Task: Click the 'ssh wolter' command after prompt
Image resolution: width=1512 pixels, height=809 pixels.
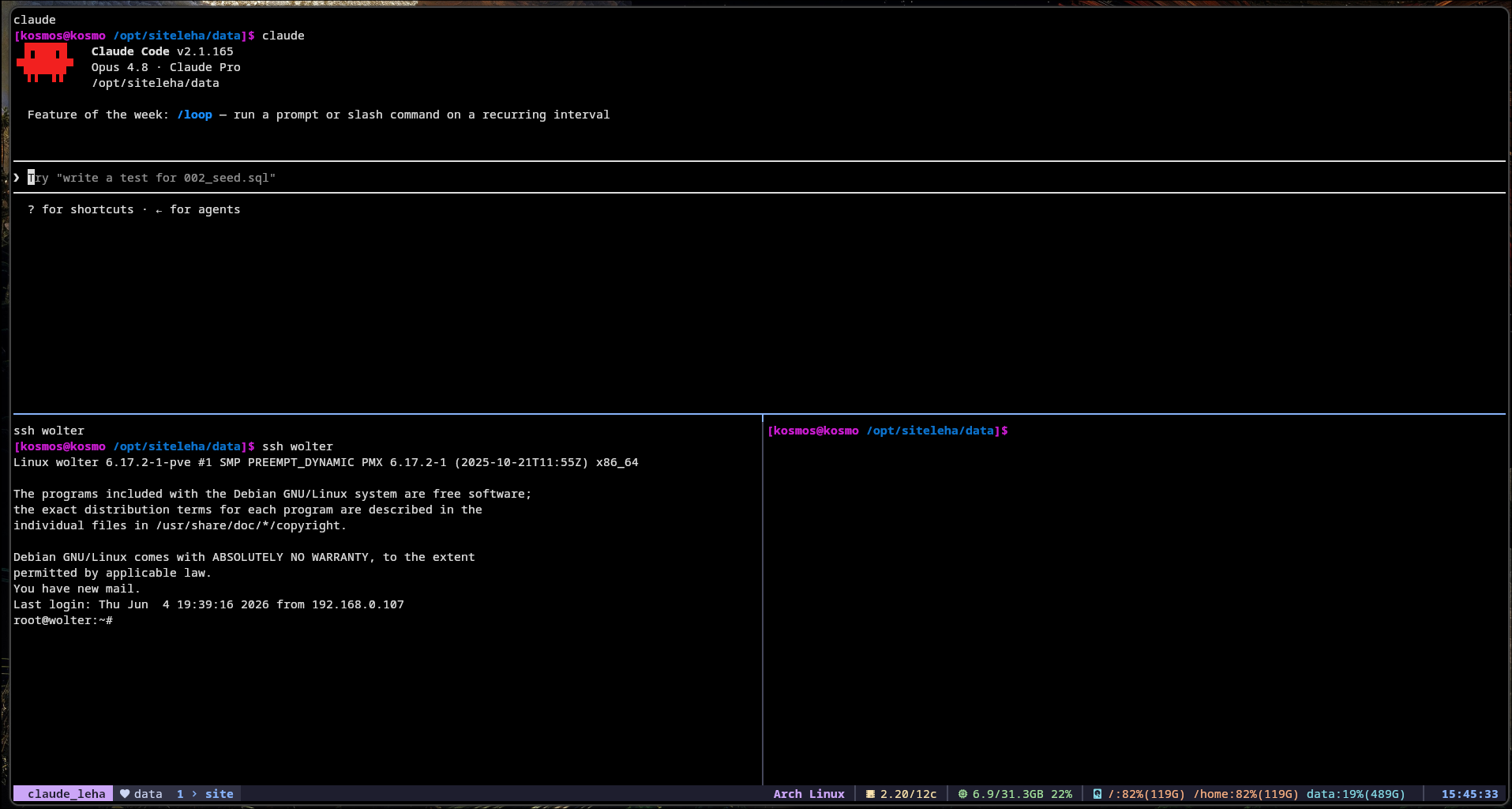Action: [x=298, y=446]
